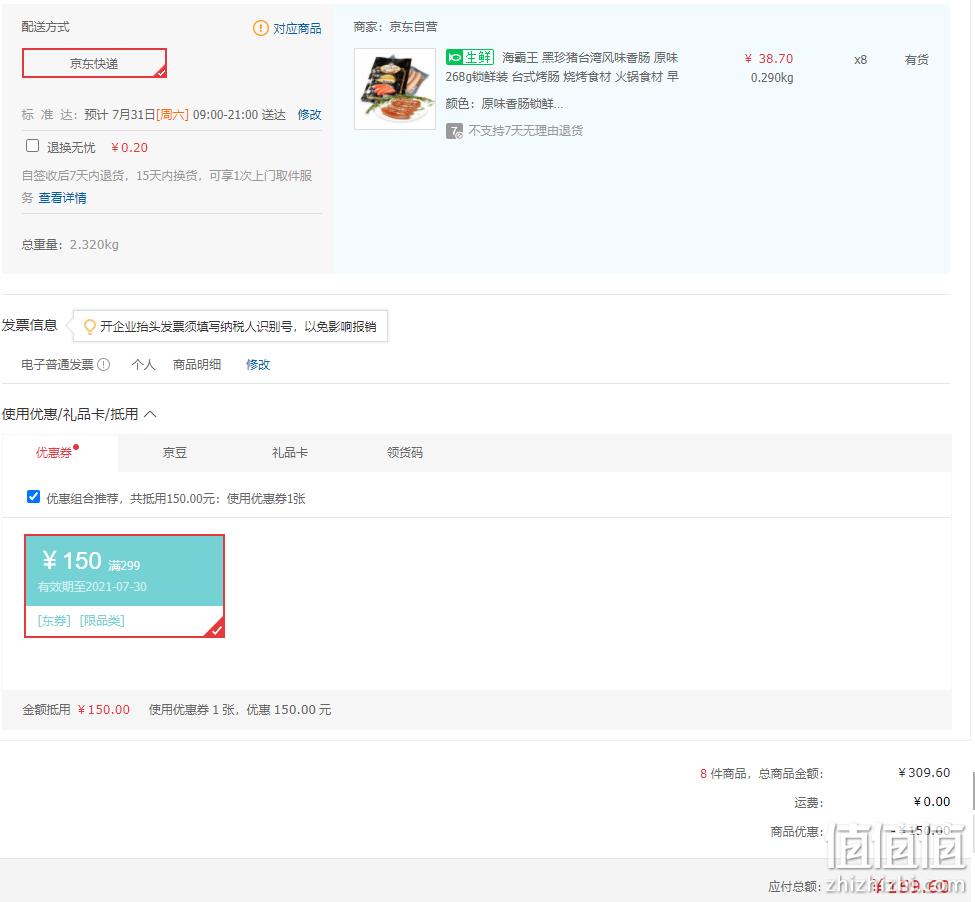Modify the invoice information via 修改
This screenshot has height=902, width=975.
pyautogui.click(x=258, y=364)
